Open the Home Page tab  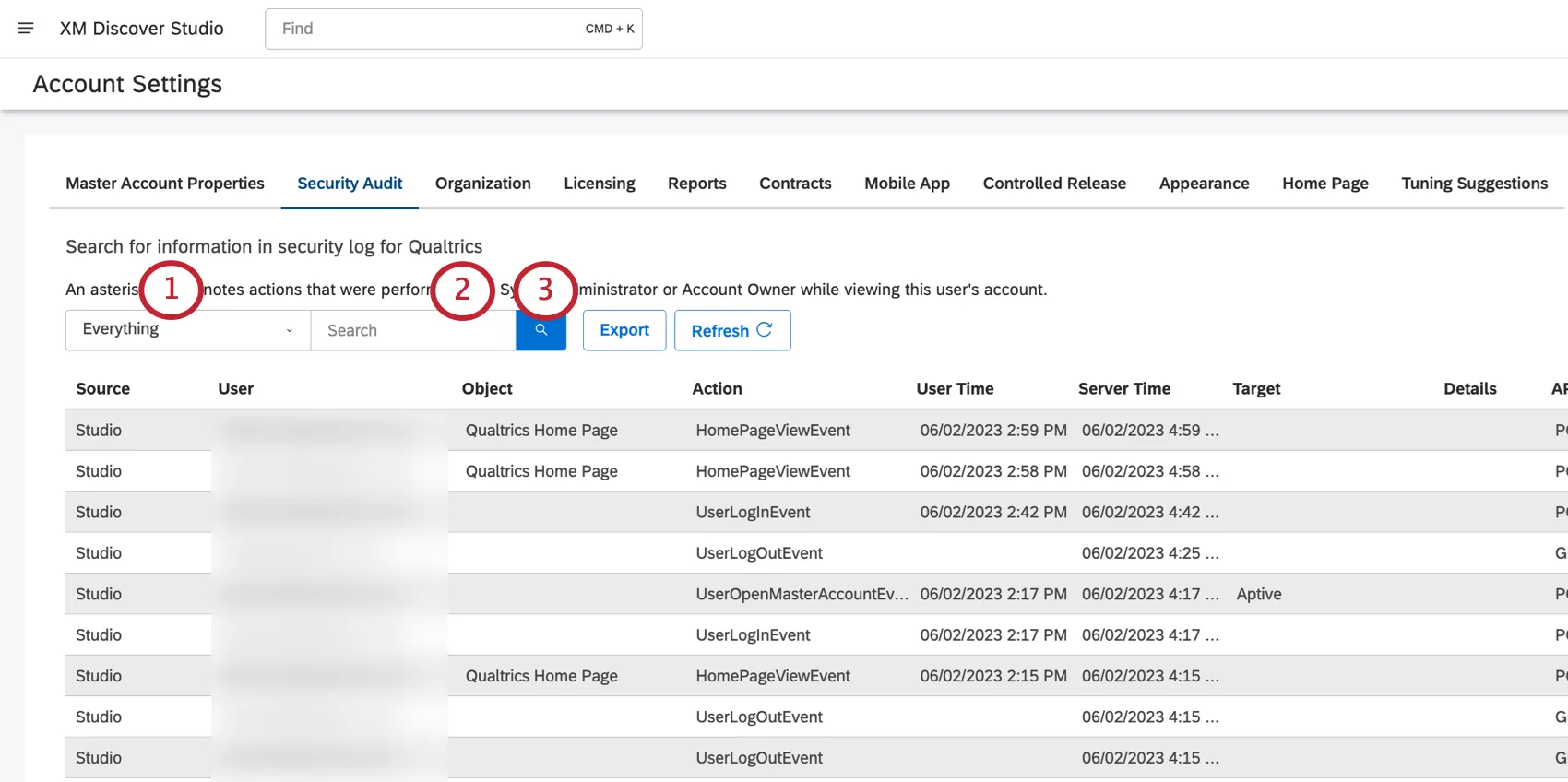click(x=1324, y=184)
